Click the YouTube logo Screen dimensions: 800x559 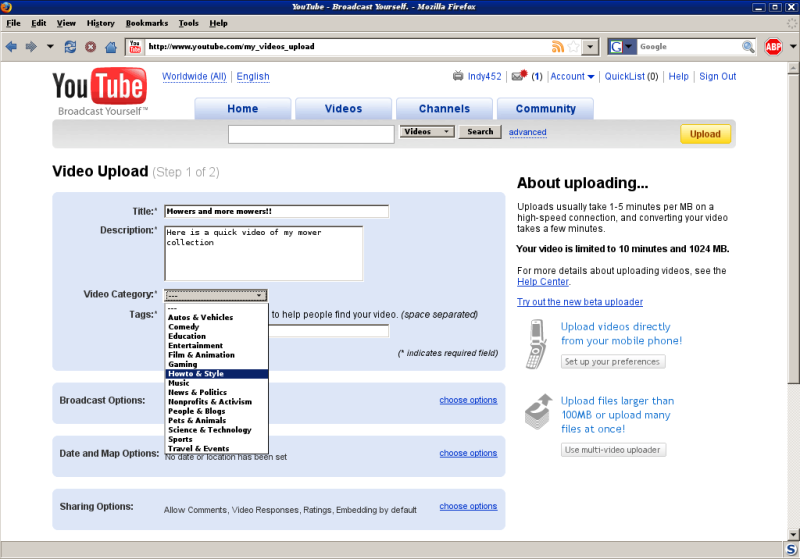(x=98, y=88)
